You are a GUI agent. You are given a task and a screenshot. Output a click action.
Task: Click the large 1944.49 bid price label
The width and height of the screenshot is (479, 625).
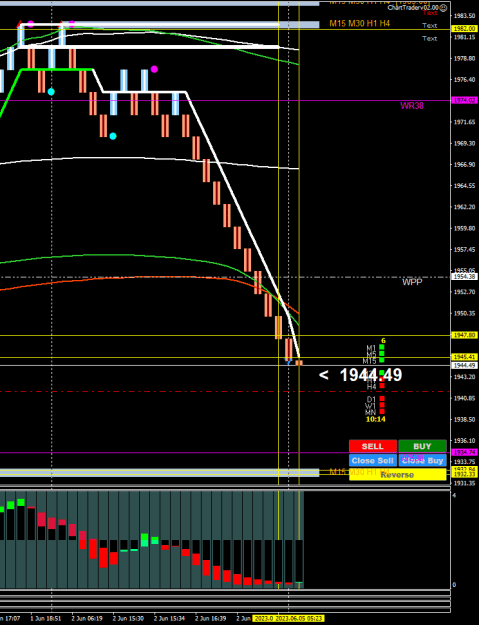371,375
